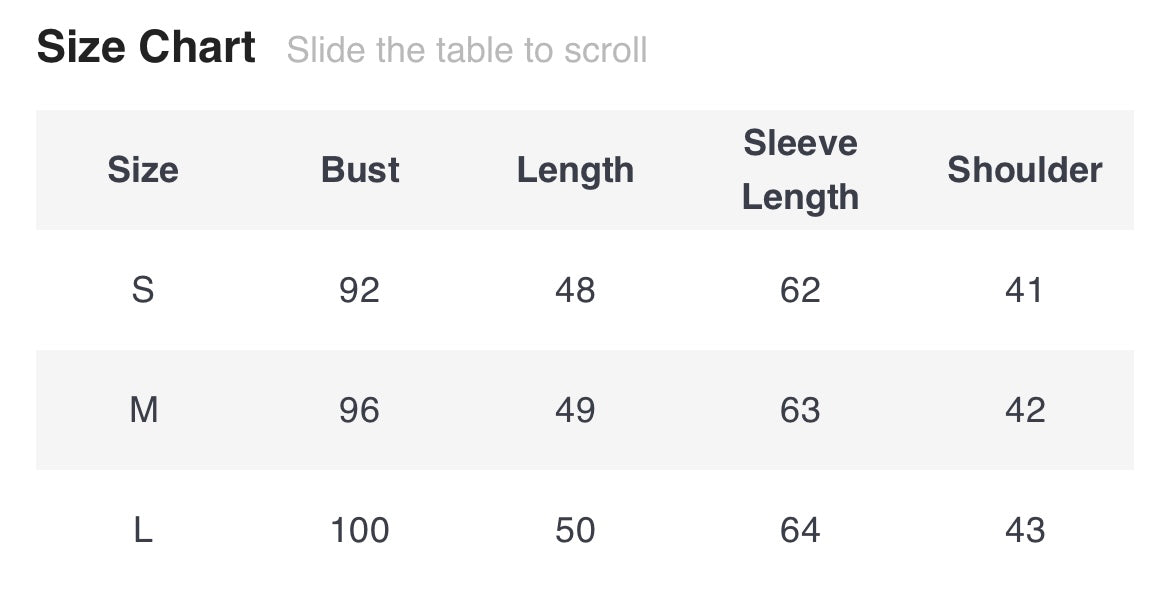
Task: Click the Sleeve Length column header
Action: [x=800, y=170]
